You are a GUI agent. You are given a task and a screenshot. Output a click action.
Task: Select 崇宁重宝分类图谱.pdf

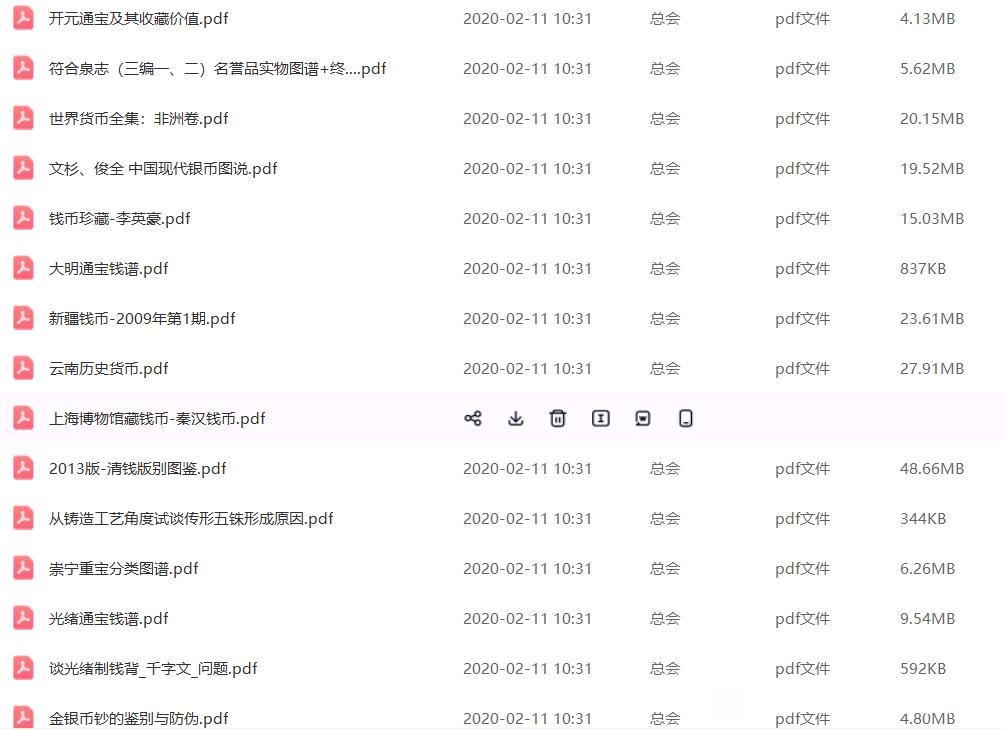tap(124, 569)
